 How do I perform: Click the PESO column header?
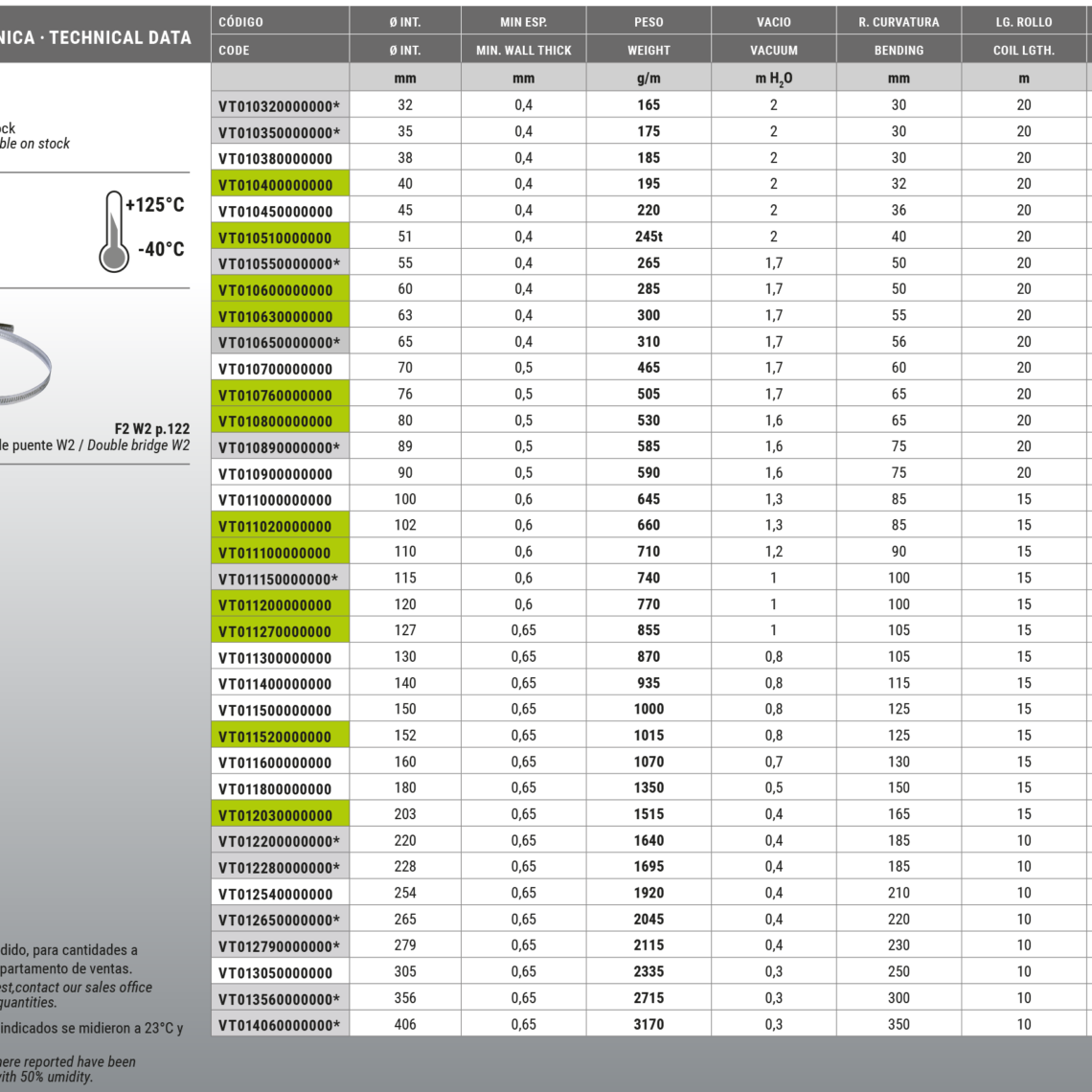point(648,22)
